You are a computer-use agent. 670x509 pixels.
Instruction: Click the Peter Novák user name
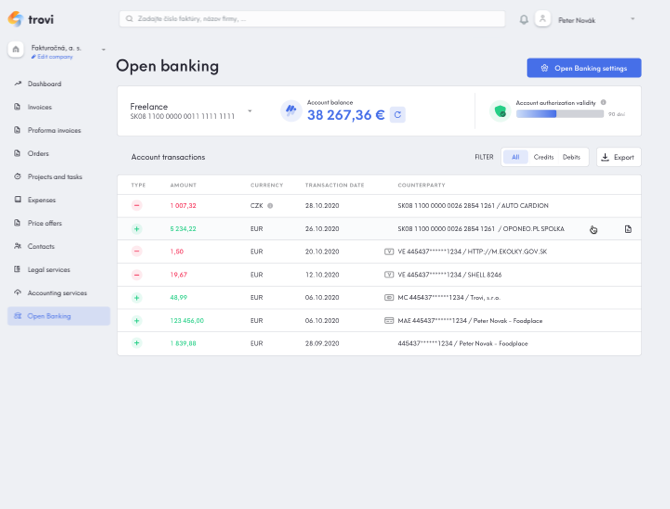coord(576,20)
